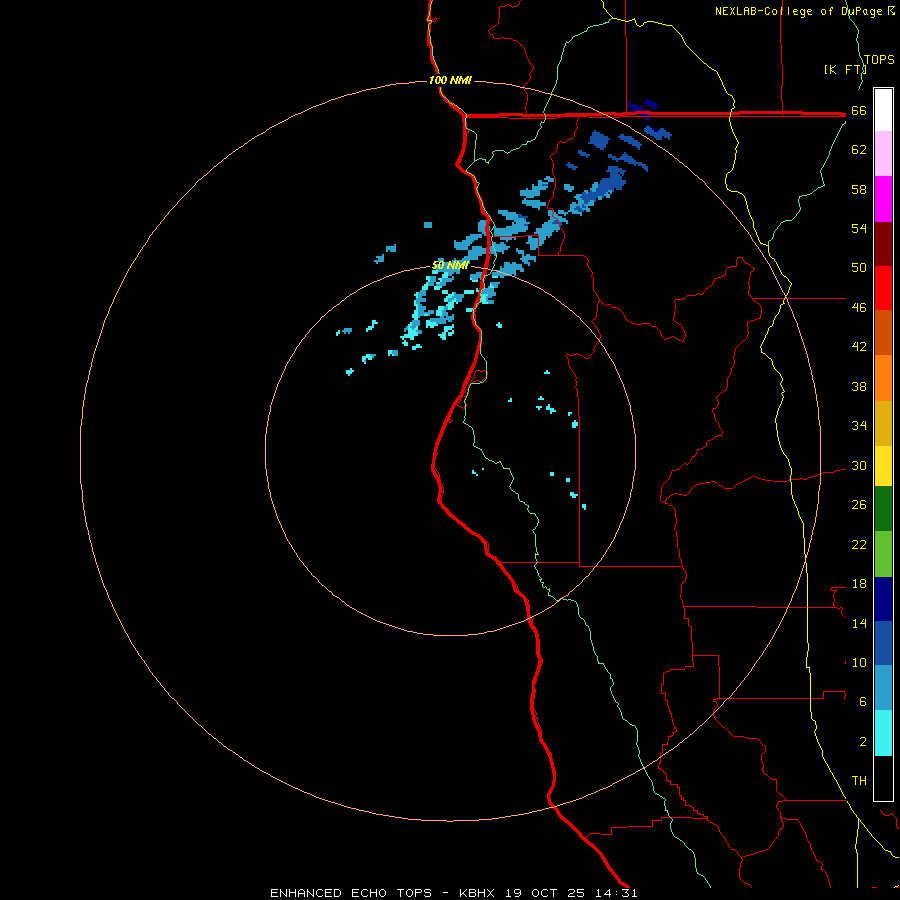Click the '42' scale value
This screenshot has height=900, width=900.
859,346
